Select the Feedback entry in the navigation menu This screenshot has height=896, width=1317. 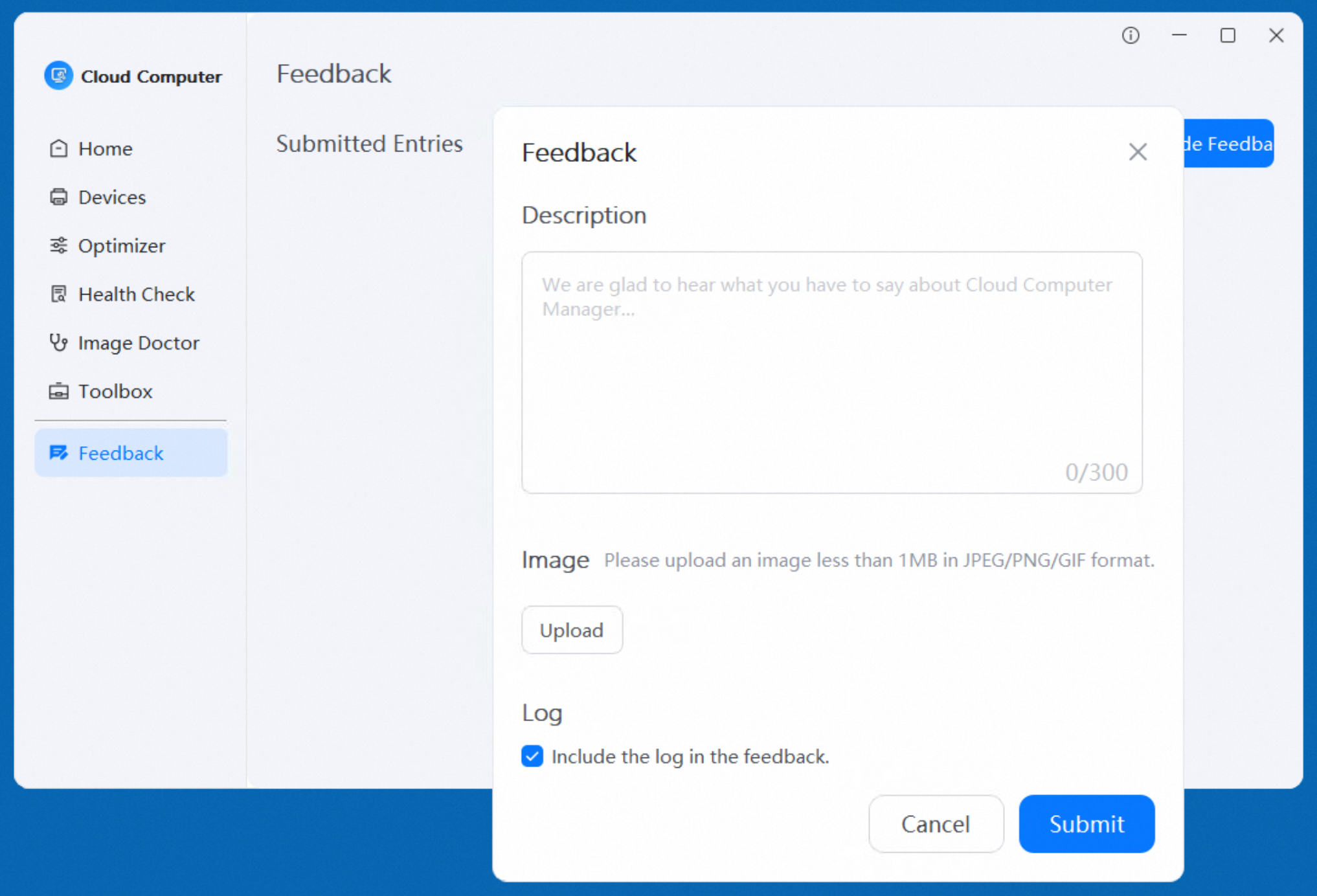120,453
